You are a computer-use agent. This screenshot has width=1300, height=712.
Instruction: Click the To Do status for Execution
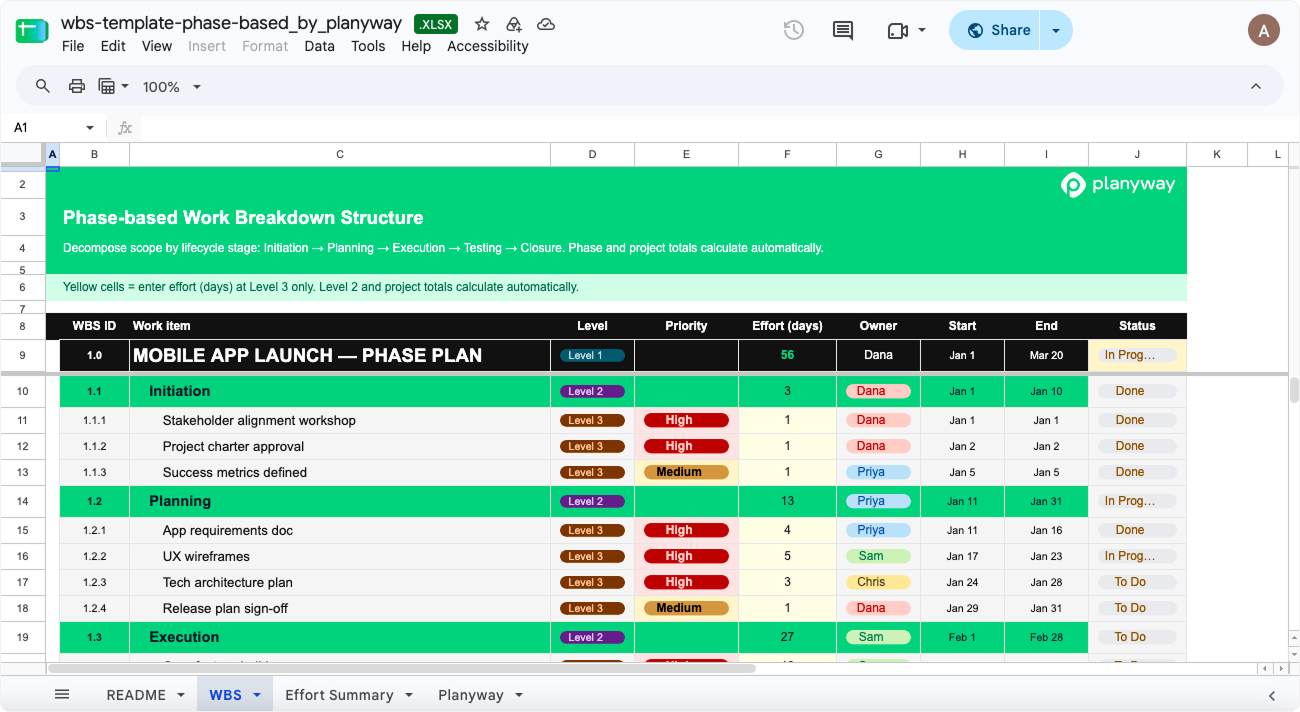point(1137,637)
